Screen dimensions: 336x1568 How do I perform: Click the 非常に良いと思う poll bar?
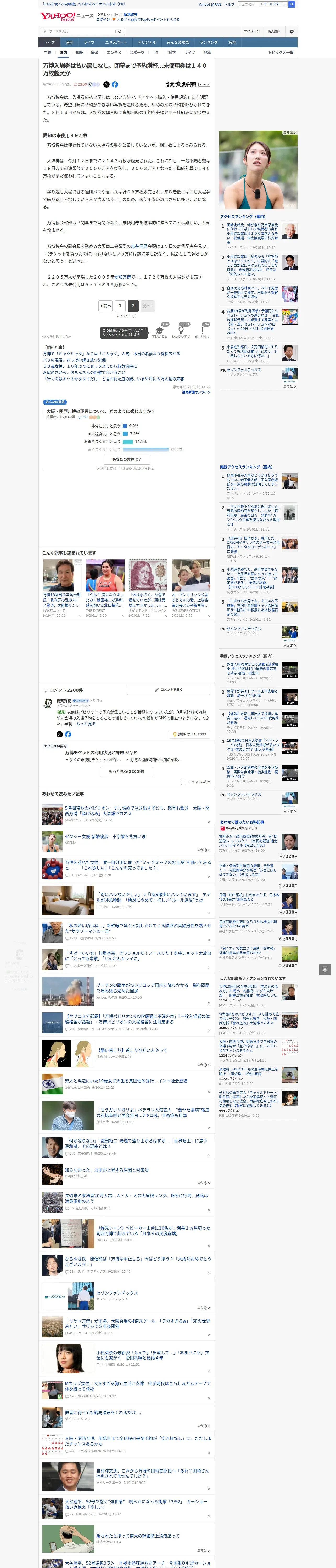(x=125, y=425)
